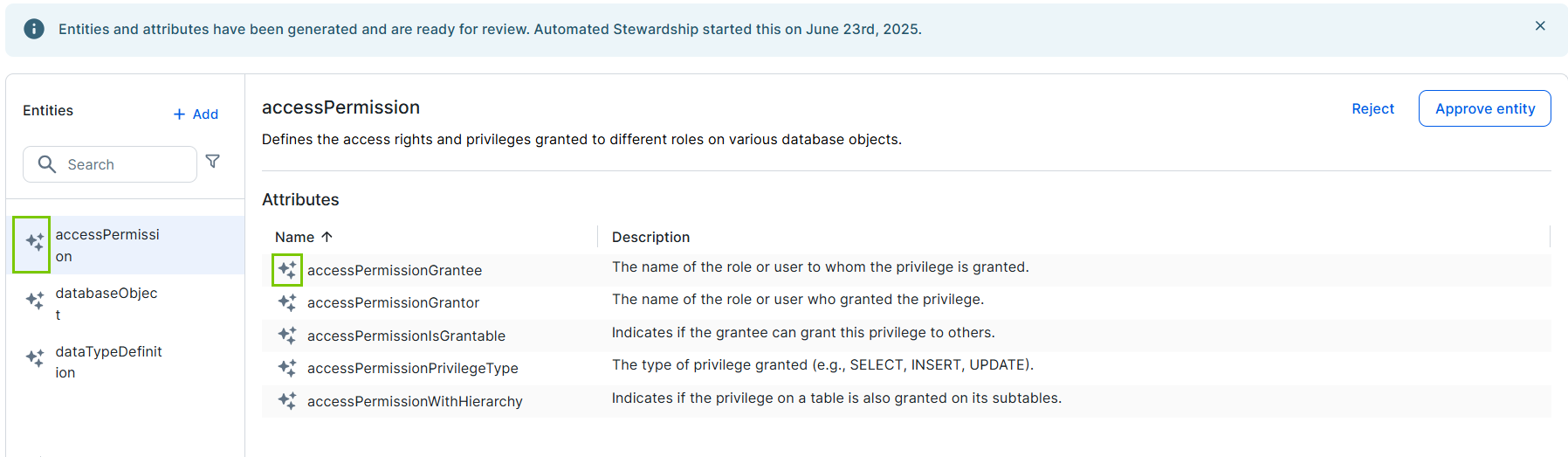
Task: Select the dataTypeDefinition entity in list
Action: coord(108,362)
